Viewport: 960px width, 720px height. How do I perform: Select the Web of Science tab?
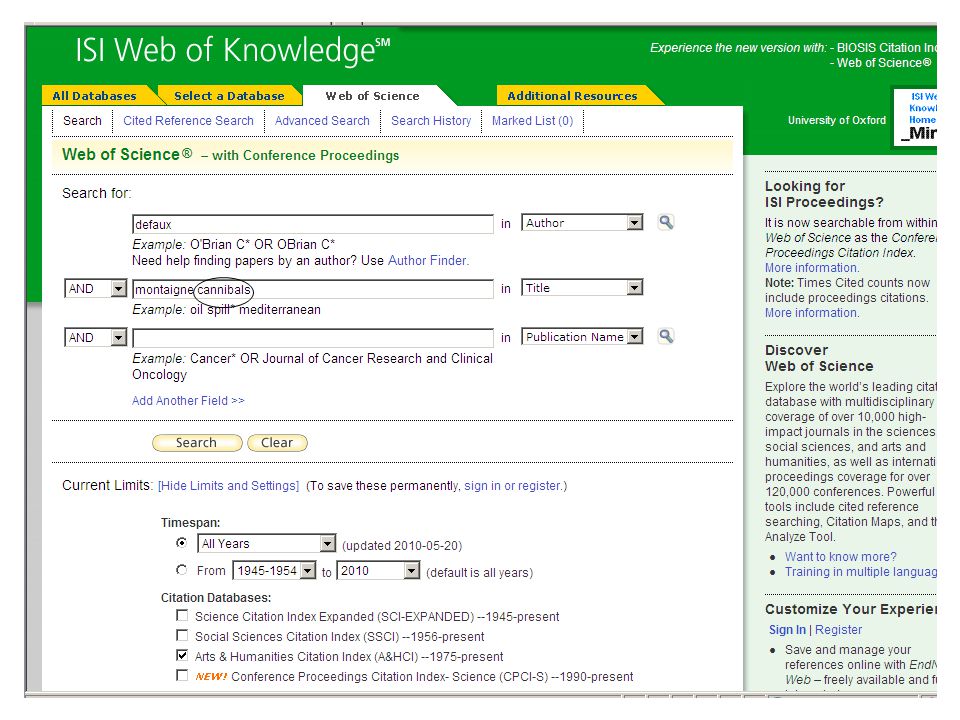click(372, 96)
